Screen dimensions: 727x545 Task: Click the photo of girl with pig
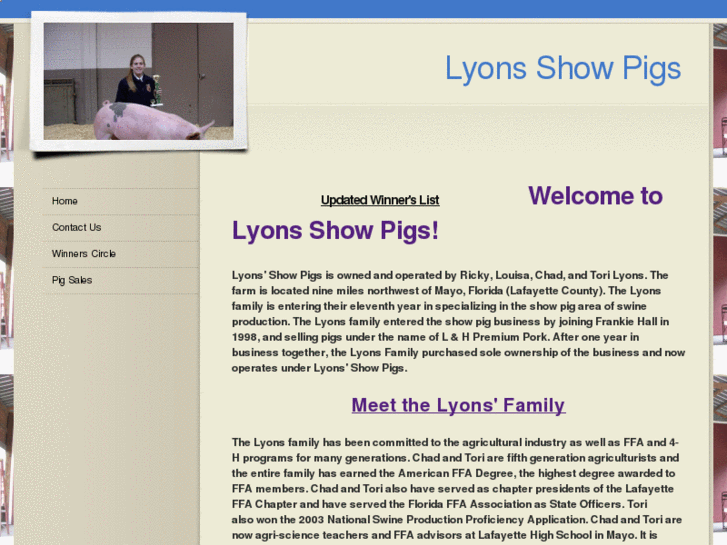(139, 81)
